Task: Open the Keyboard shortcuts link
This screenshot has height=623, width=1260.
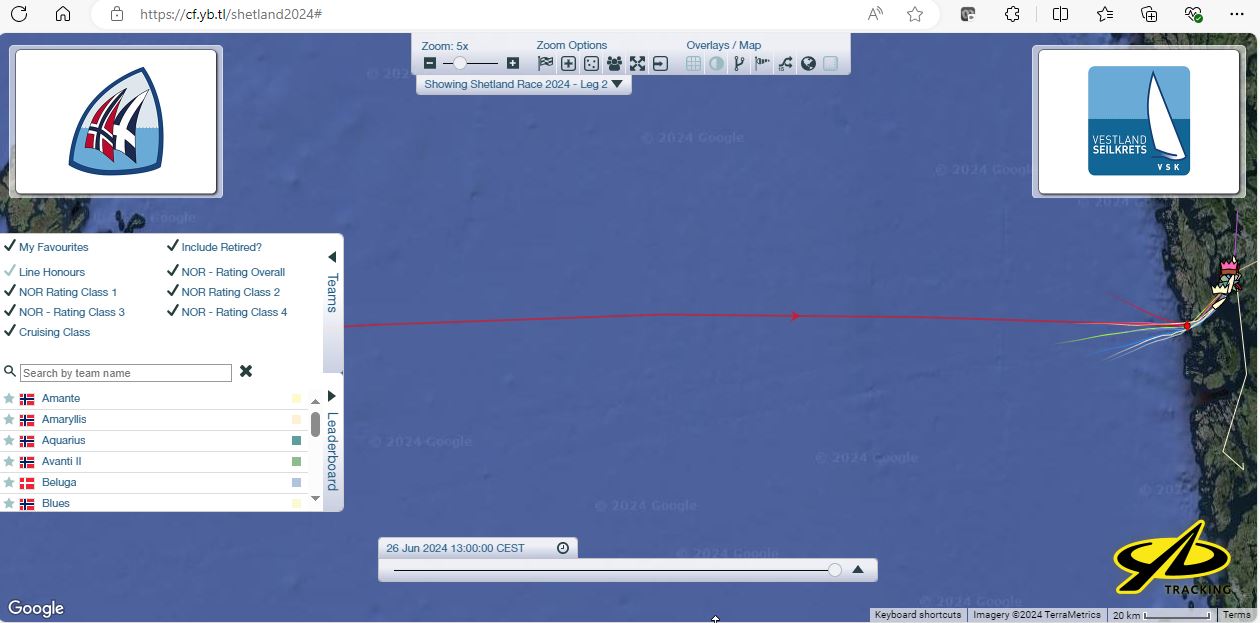Action: (x=918, y=615)
